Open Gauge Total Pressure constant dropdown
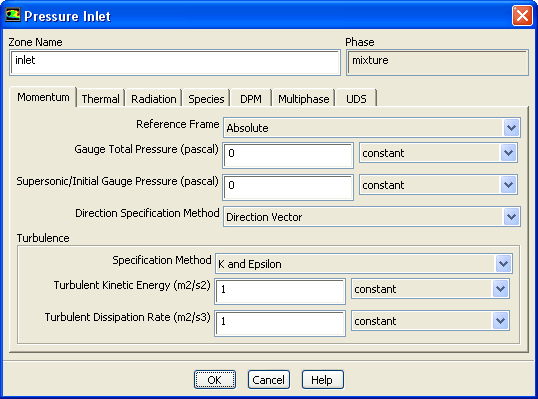 (x=438, y=153)
